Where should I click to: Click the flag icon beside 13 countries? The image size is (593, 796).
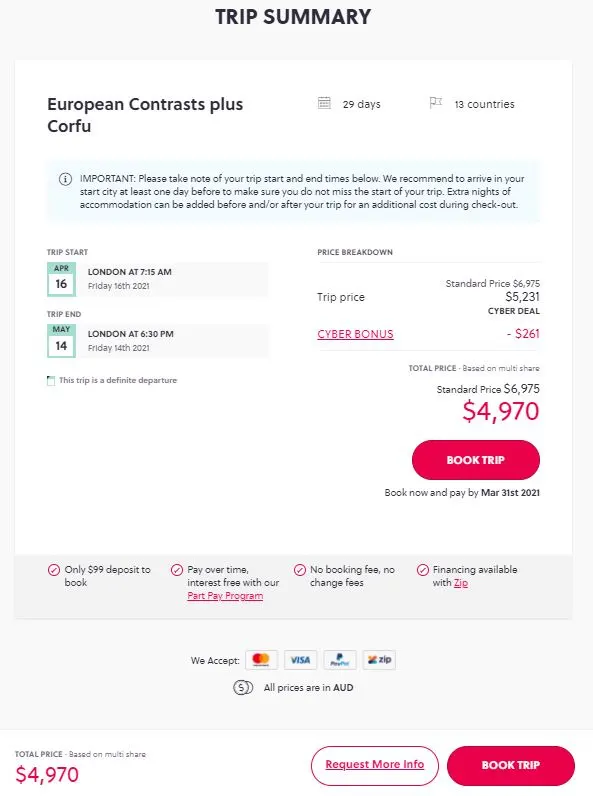click(436, 103)
